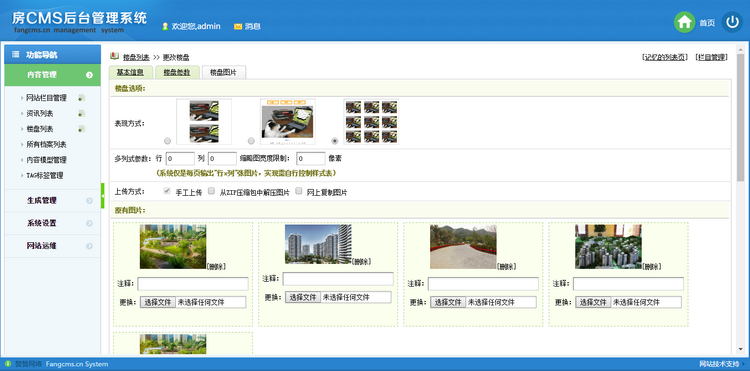The image size is (750, 371).
Task: Click 注释 field under red-fenced road image
Action: pyautogui.click(x=483, y=284)
